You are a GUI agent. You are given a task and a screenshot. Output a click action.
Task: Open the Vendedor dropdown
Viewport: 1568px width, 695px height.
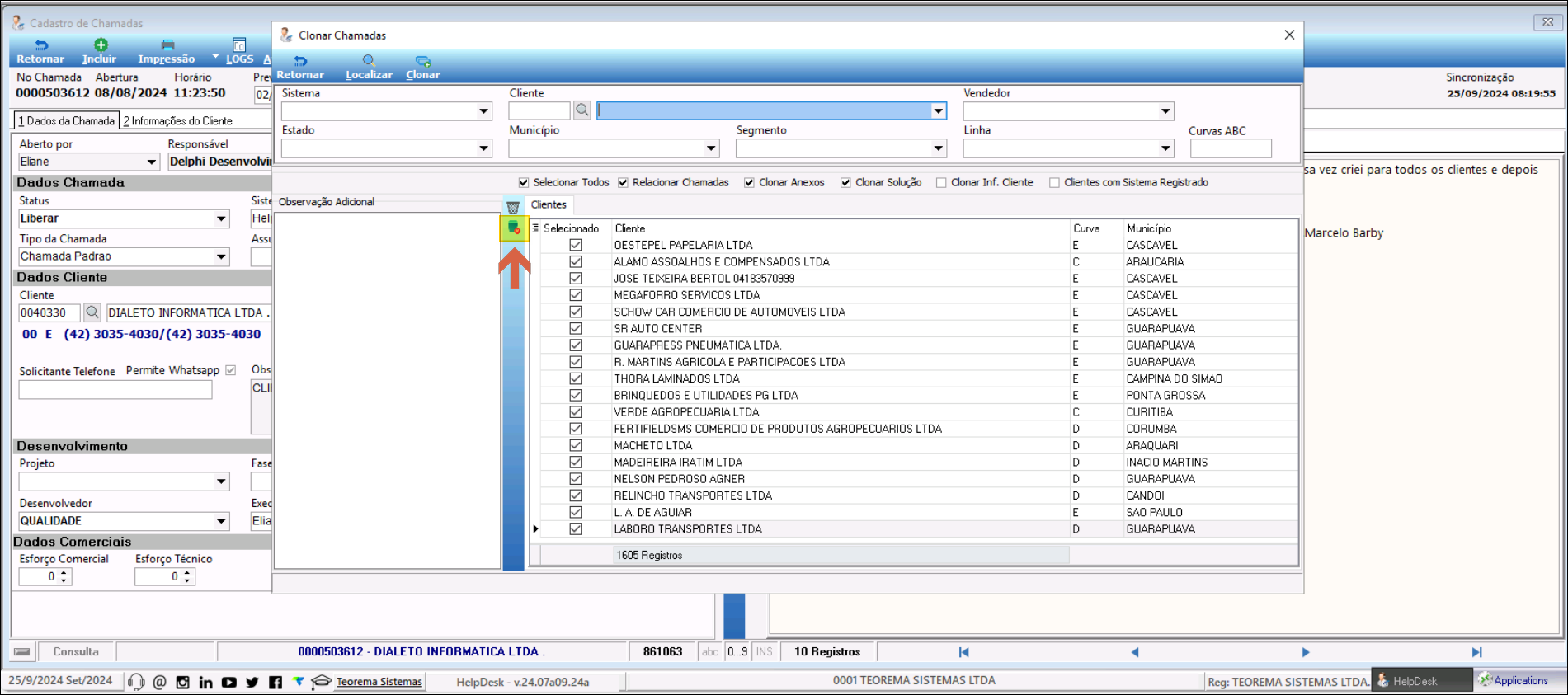point(1165,111)
